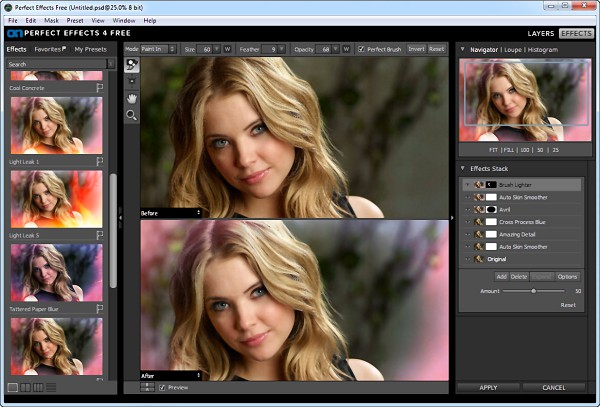Delete the selected effect layer

(519, 277)
